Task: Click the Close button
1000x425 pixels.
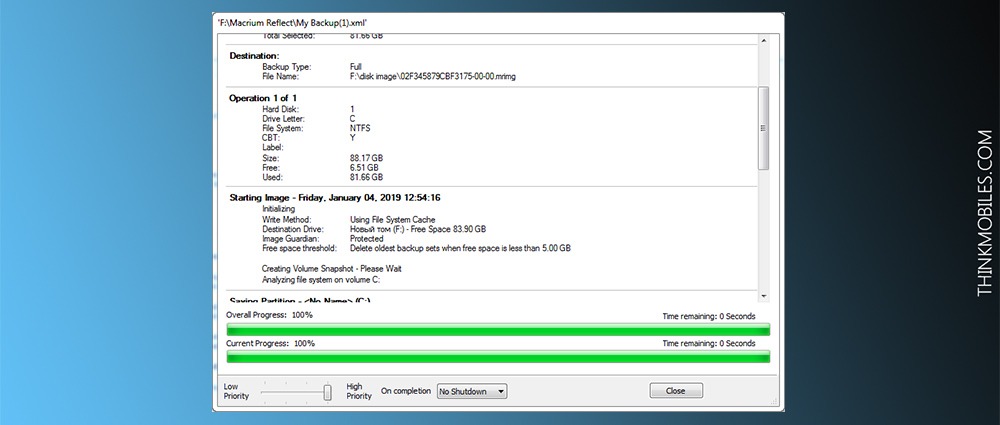Action: (x=676, y=391)
